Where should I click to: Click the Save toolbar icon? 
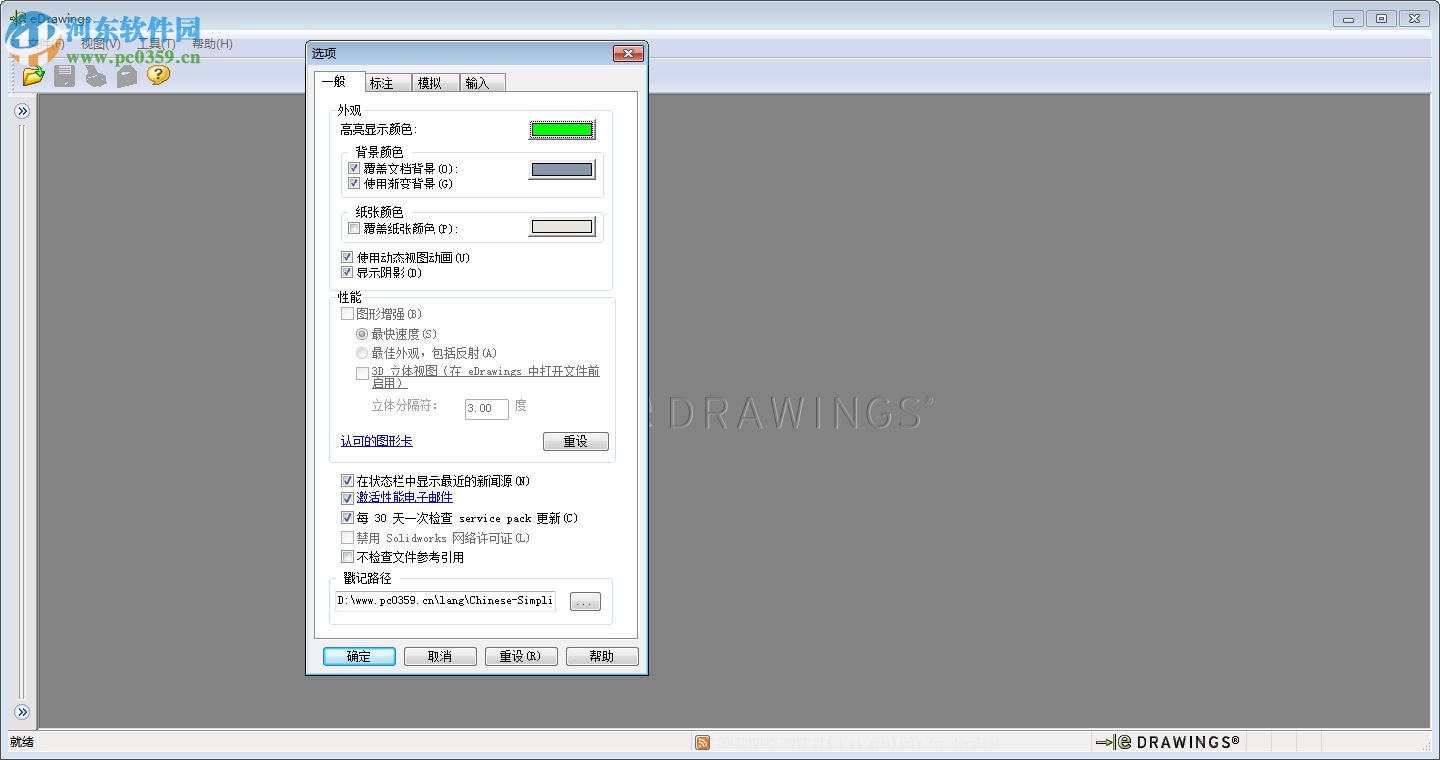[64, 75]
